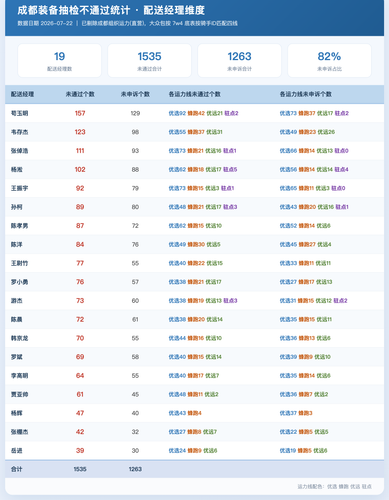The width and height of the screenshot is (389, 500).
Task: Click the red failed count 47
Action: point(80,413)
